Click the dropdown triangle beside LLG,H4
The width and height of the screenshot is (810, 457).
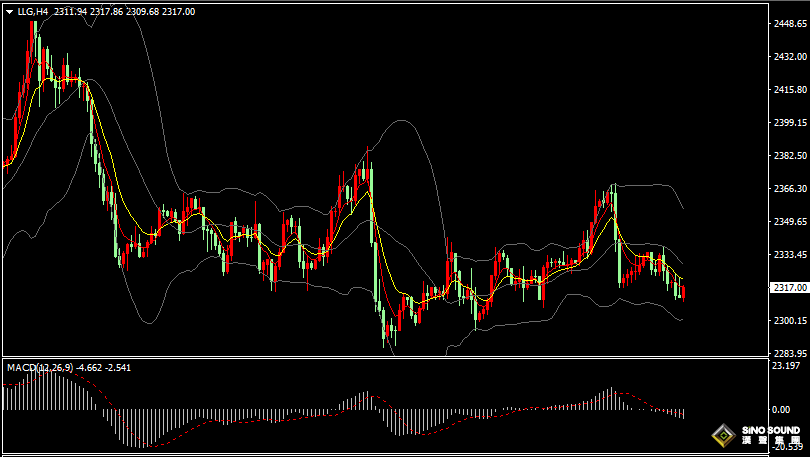tap(10, 12)
